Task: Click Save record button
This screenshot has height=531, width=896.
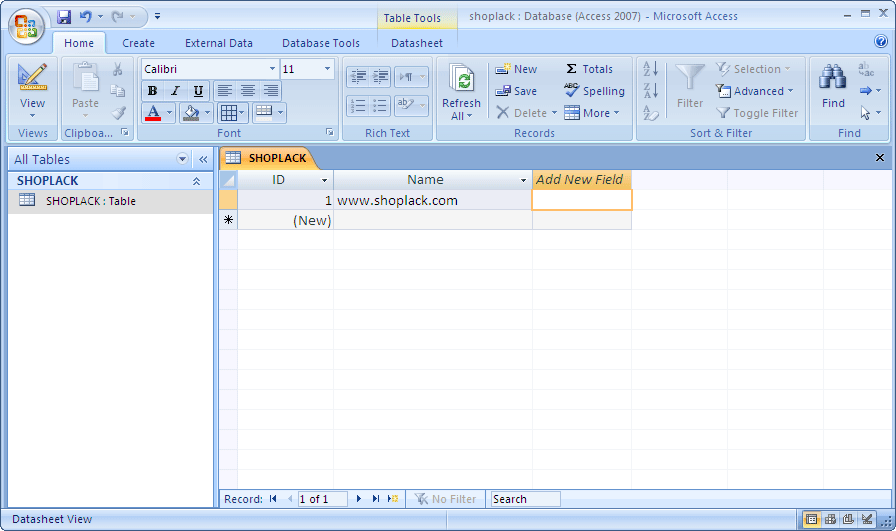Action: point(515,91)
